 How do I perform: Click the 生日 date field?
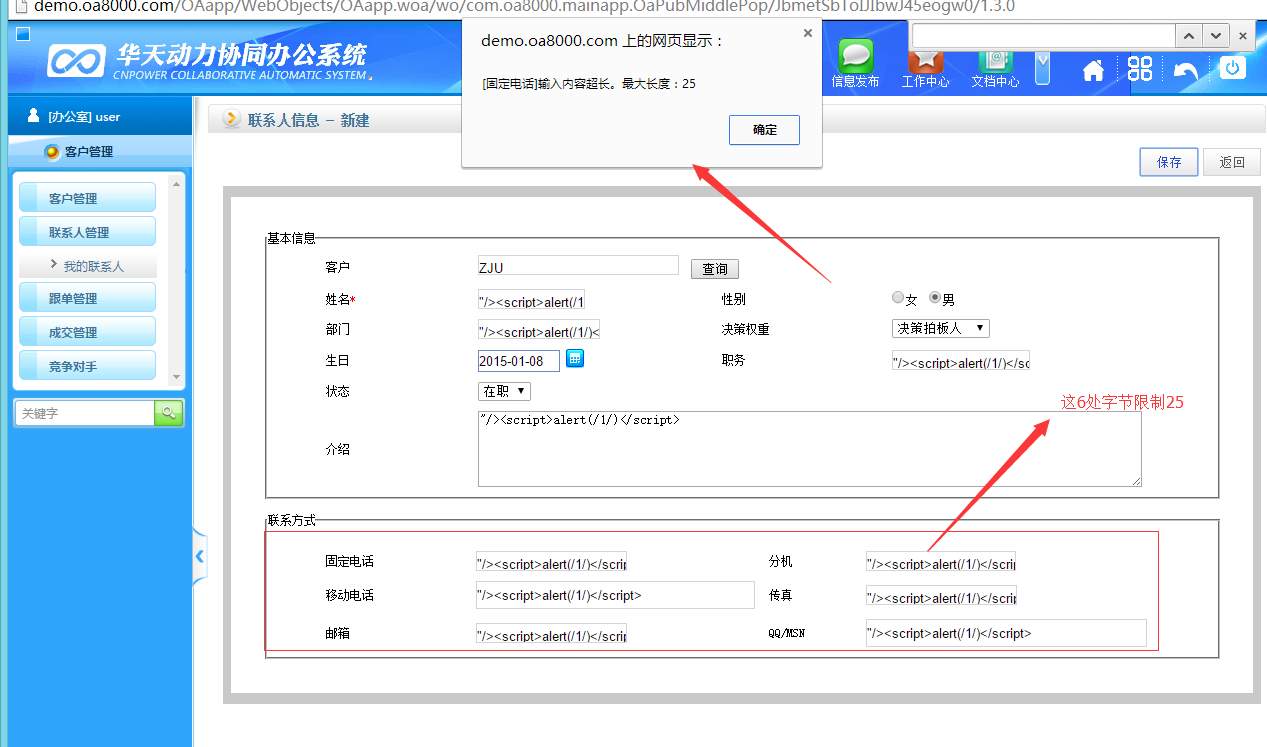[519, 360]
